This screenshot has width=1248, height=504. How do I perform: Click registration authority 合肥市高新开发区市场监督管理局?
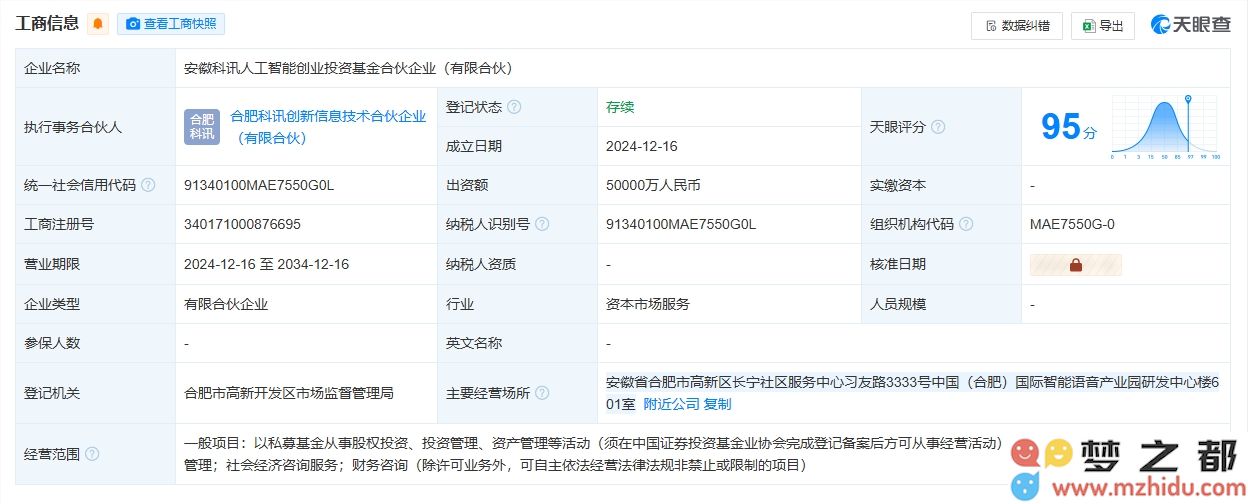click(289, 393)
